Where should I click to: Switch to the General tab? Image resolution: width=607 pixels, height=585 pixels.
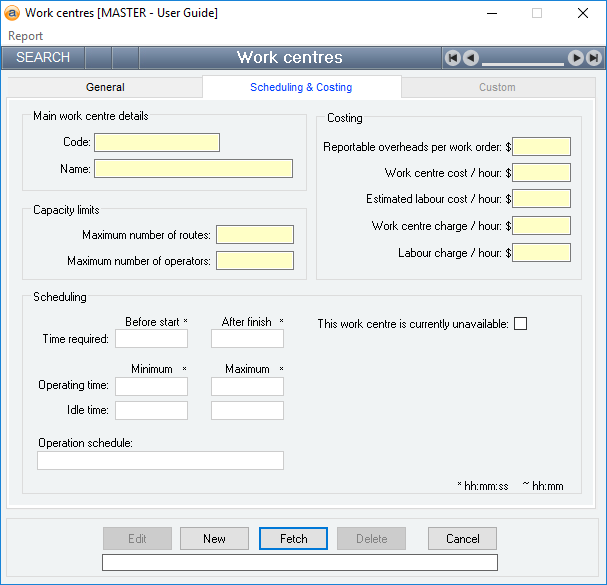pyautogui.click(x=105, y=87)
